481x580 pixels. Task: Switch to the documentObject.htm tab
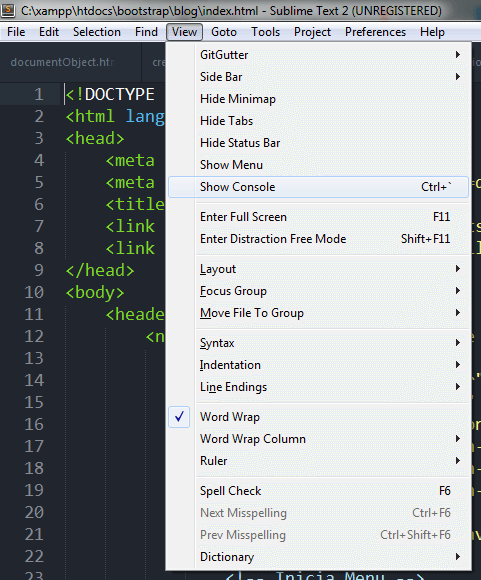tap(70, 62)
